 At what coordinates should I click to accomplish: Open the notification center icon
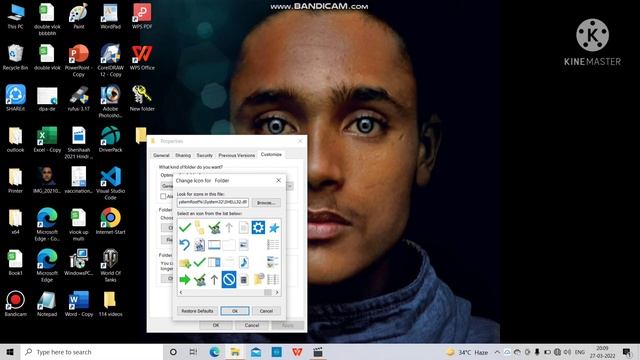click(627, 352)
